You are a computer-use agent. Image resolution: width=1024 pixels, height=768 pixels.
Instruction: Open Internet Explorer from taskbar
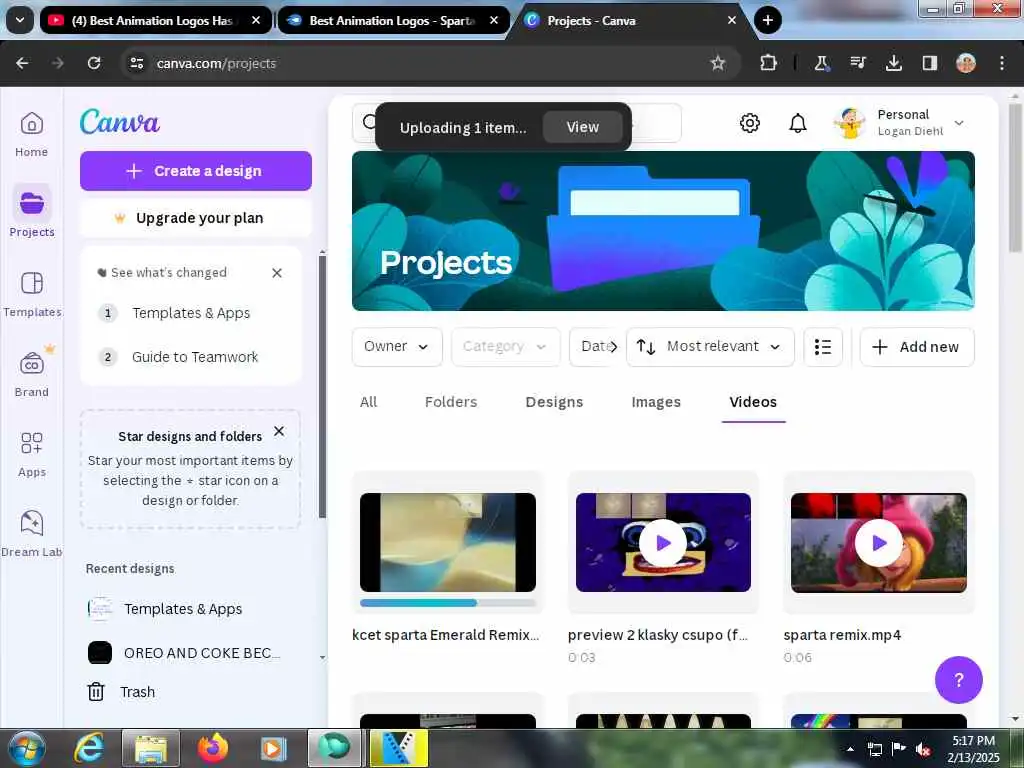coord(89,748)
